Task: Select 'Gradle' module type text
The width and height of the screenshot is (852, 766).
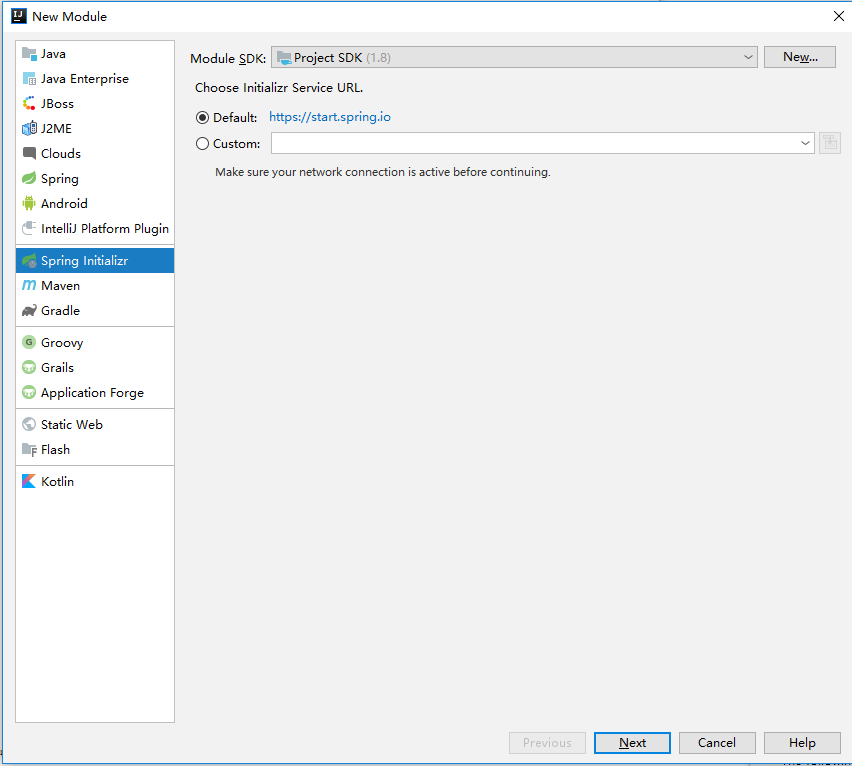Action: pos(60,311)
